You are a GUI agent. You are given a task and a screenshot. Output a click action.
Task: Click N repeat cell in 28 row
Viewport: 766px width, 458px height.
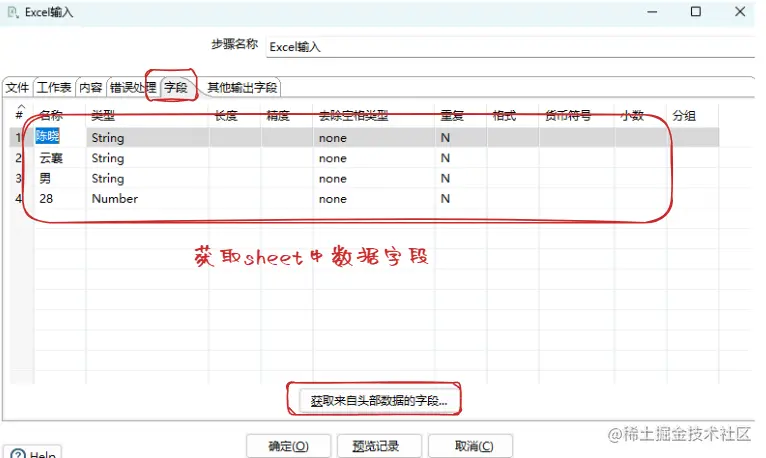click(x=461, y=199)
